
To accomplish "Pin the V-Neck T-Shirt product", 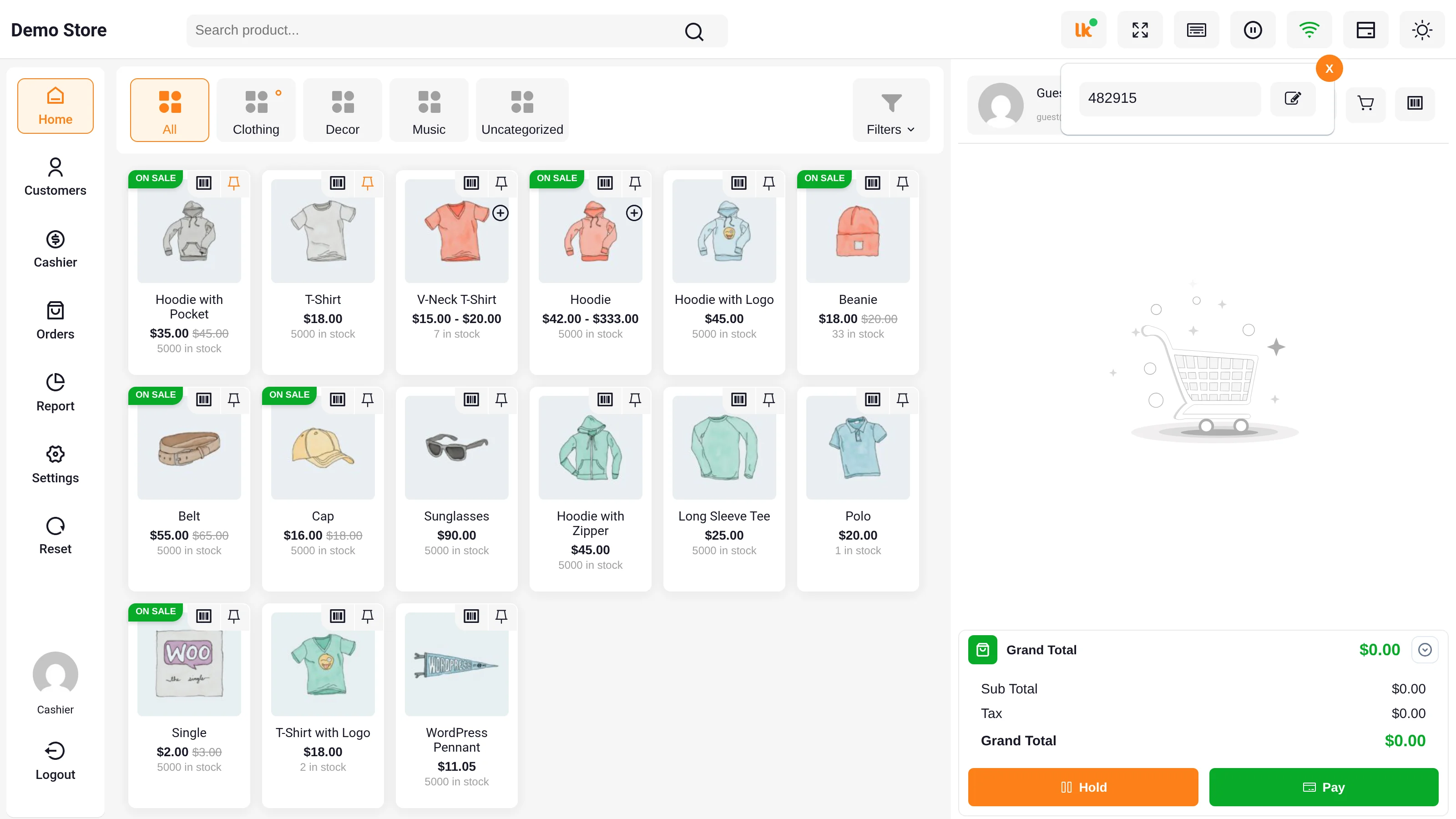I will tap(501, 183).
